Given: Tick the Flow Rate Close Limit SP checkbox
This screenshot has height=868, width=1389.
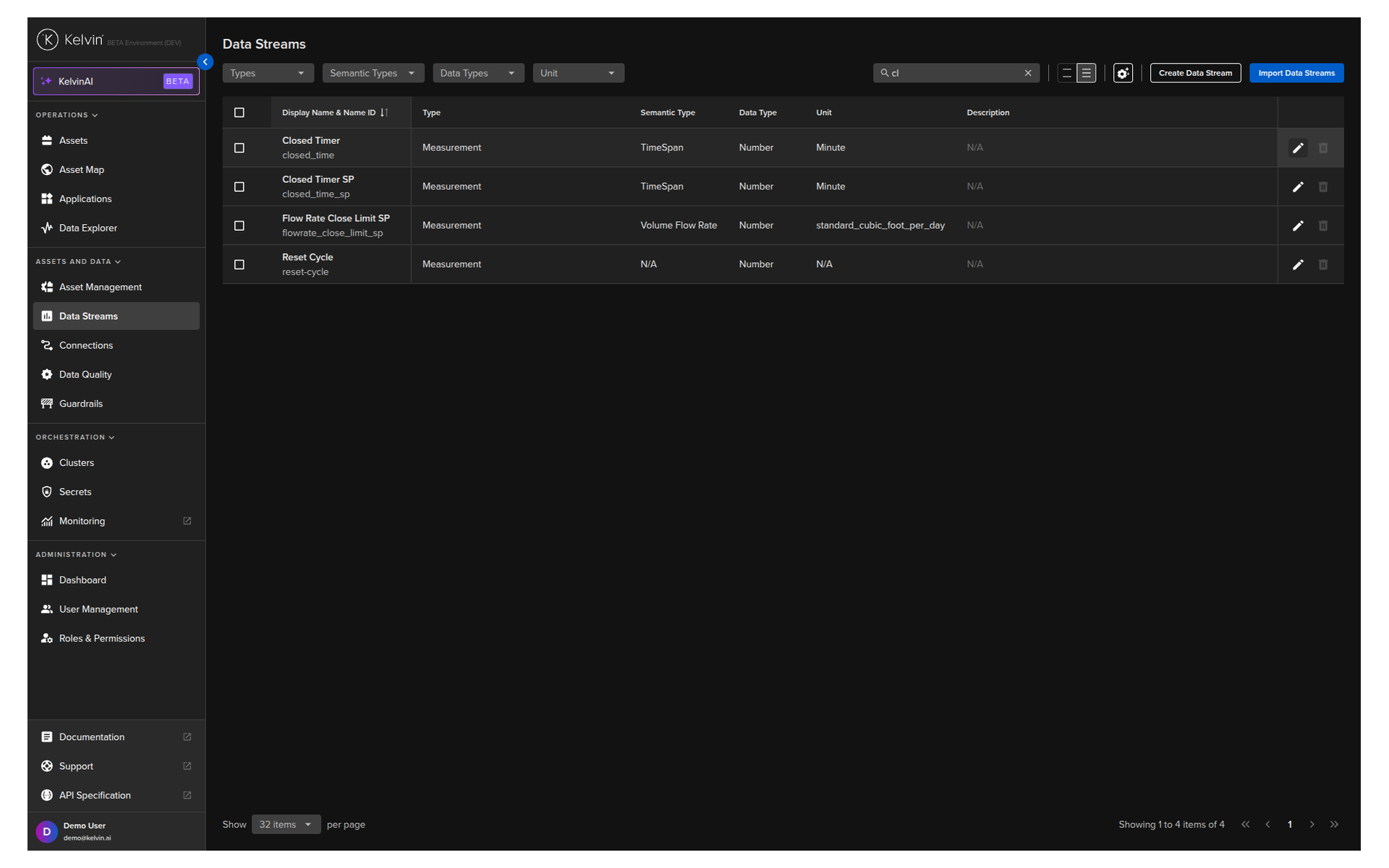Looking at the screenshot, I should 239,225.
